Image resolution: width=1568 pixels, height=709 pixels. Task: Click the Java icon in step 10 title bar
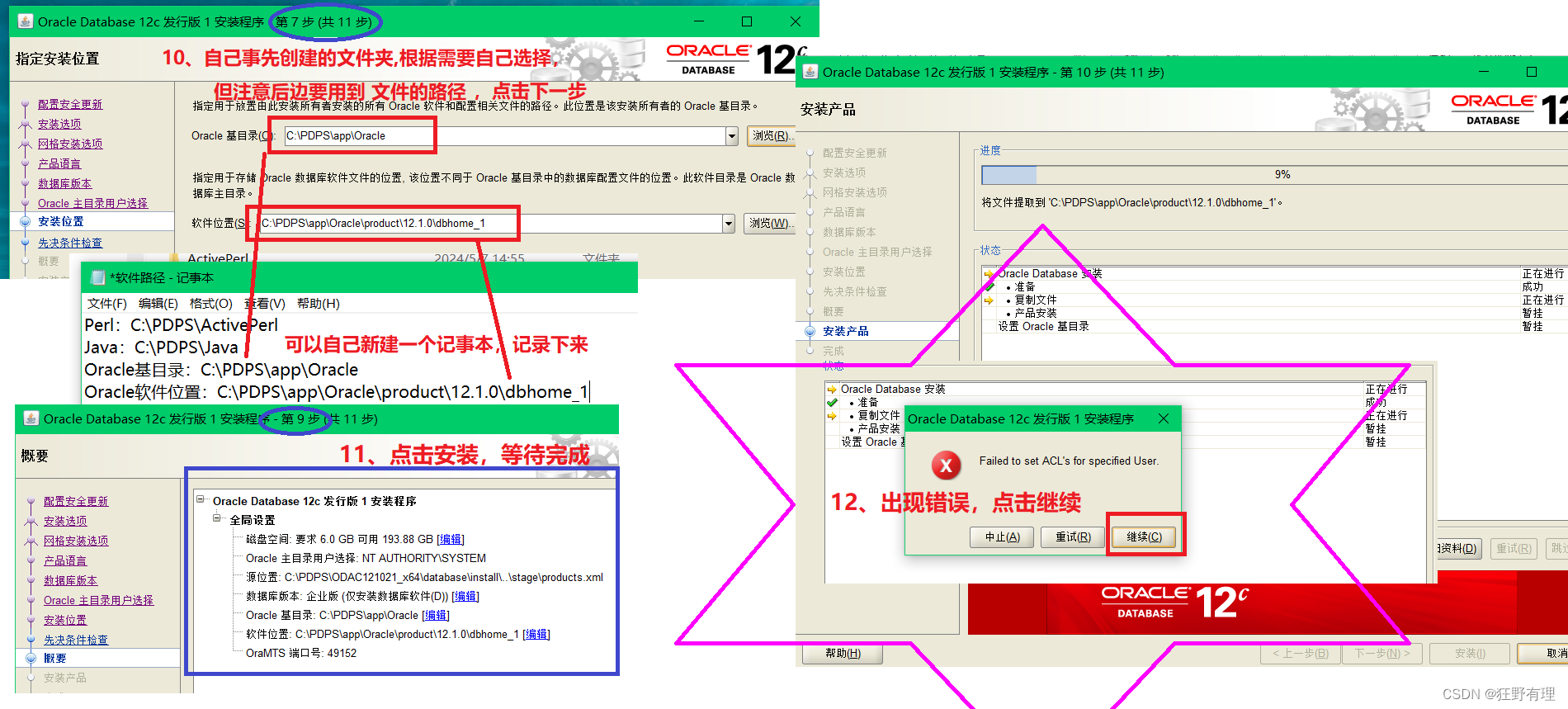click(x=810, y=72)
